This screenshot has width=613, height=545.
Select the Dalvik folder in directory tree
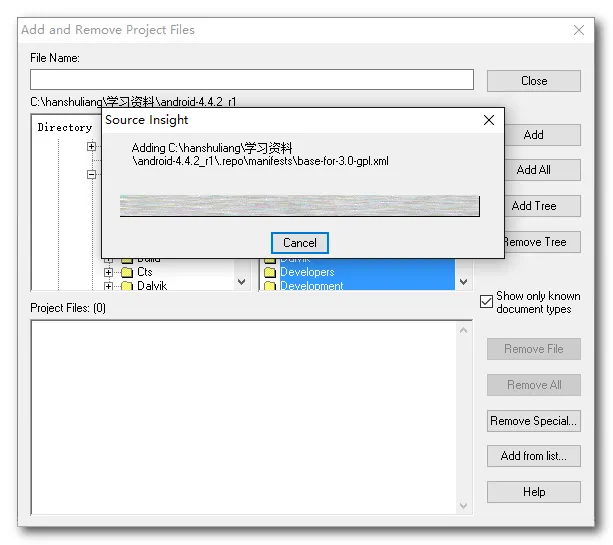point(152,286)
